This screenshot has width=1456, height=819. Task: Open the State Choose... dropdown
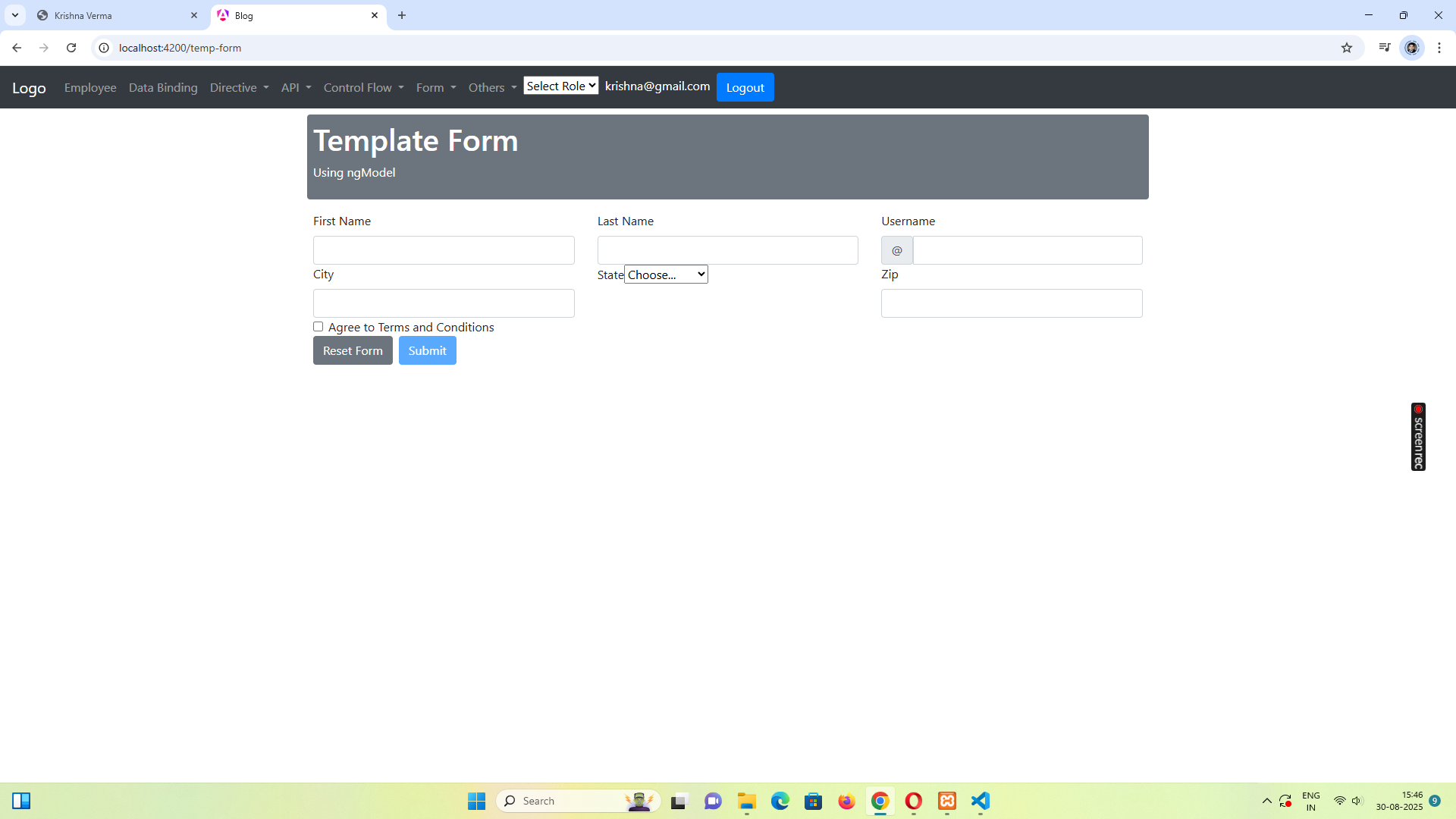tap(666, 275)
